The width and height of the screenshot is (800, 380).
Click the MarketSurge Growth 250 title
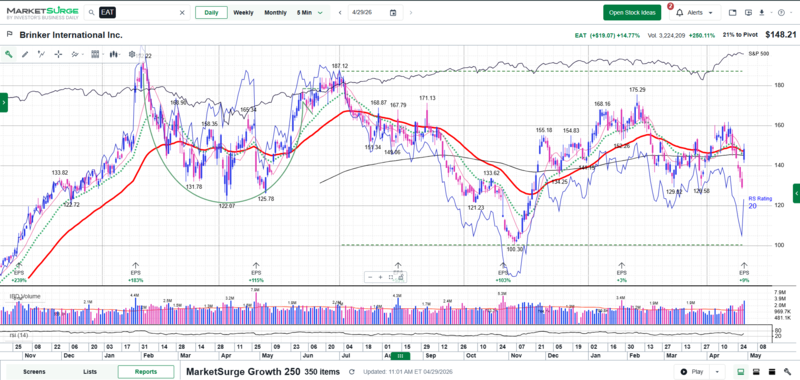[243, 372]
